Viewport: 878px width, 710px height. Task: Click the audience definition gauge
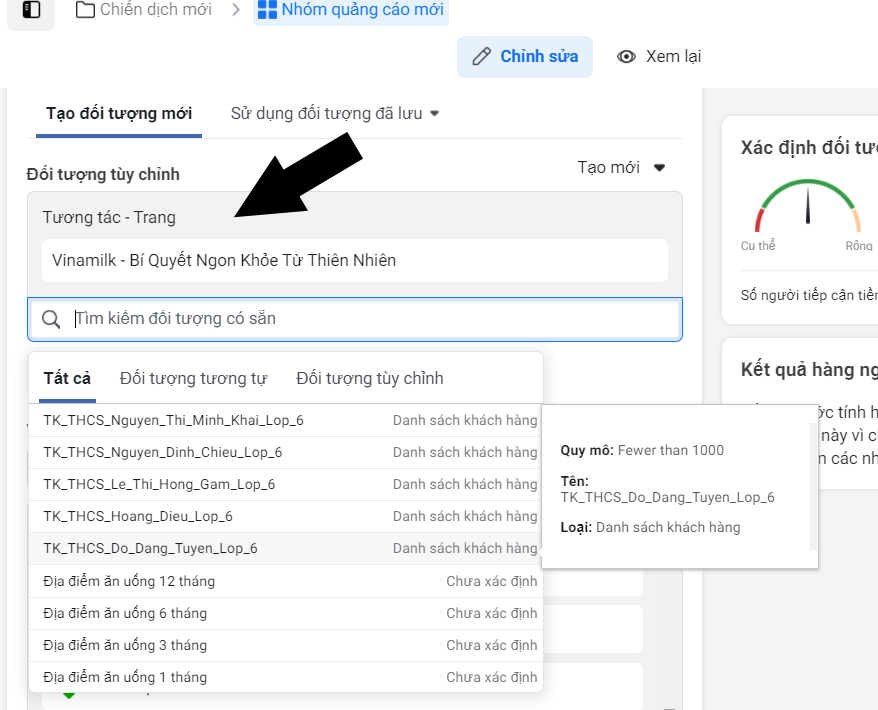point(807,206)
